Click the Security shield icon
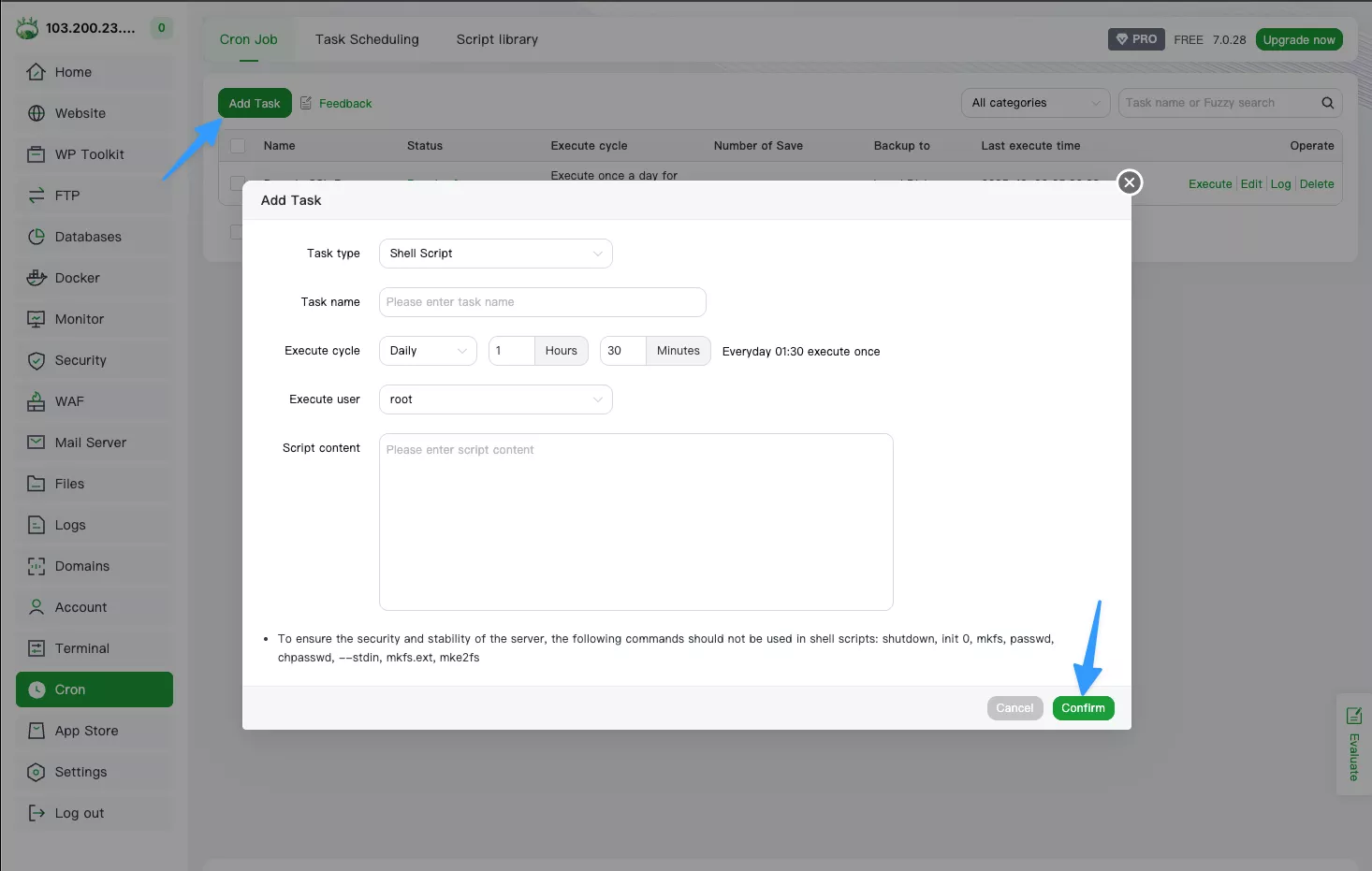 36,360
